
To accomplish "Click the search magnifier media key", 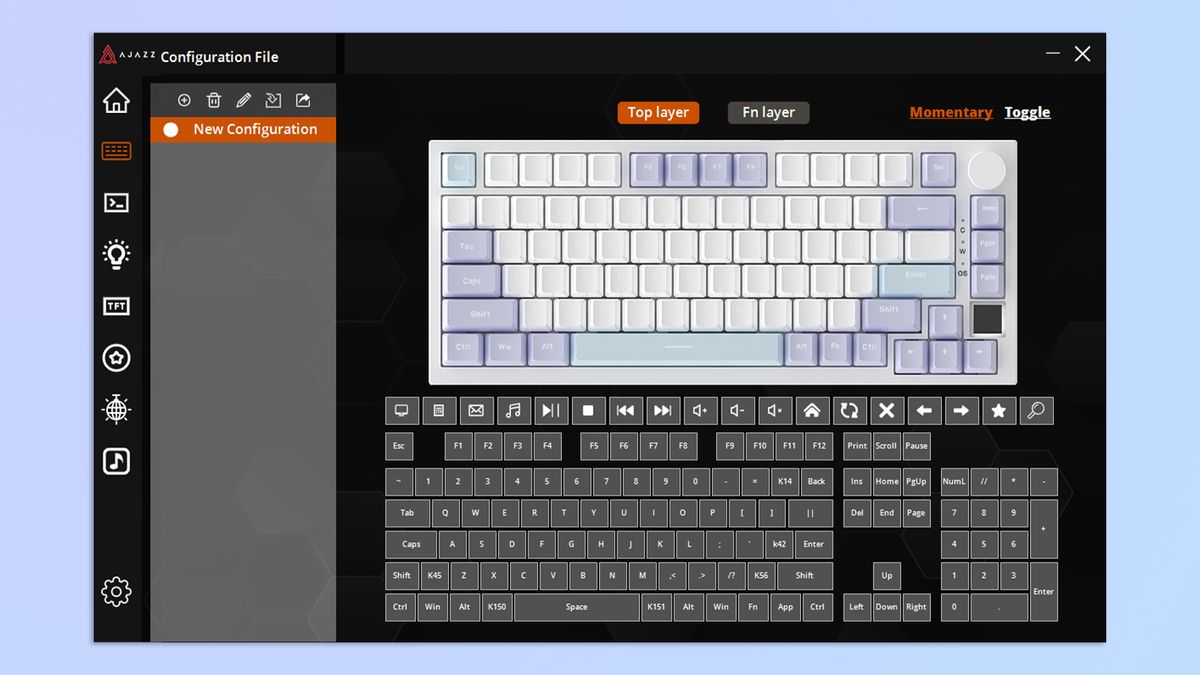I will (1036, 410).
